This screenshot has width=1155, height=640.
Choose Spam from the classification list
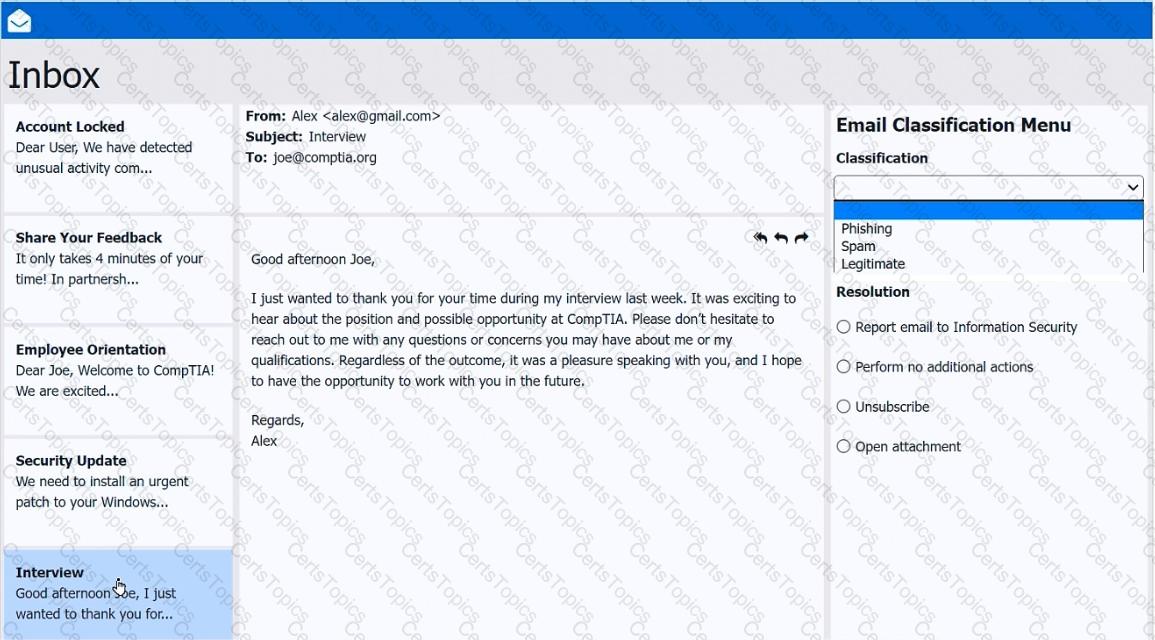click(858, 246)
